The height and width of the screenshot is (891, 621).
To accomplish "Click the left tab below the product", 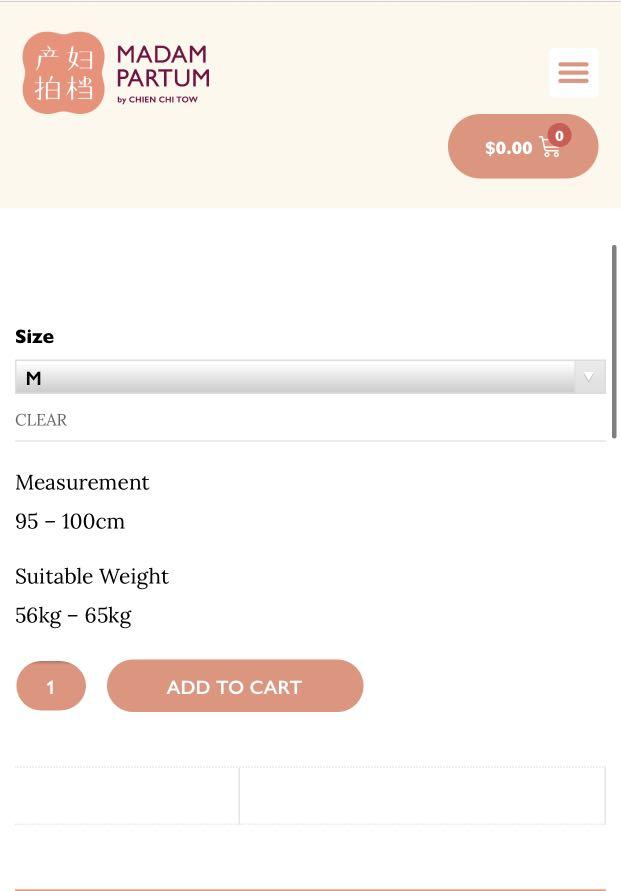I will tap(125, 796).
